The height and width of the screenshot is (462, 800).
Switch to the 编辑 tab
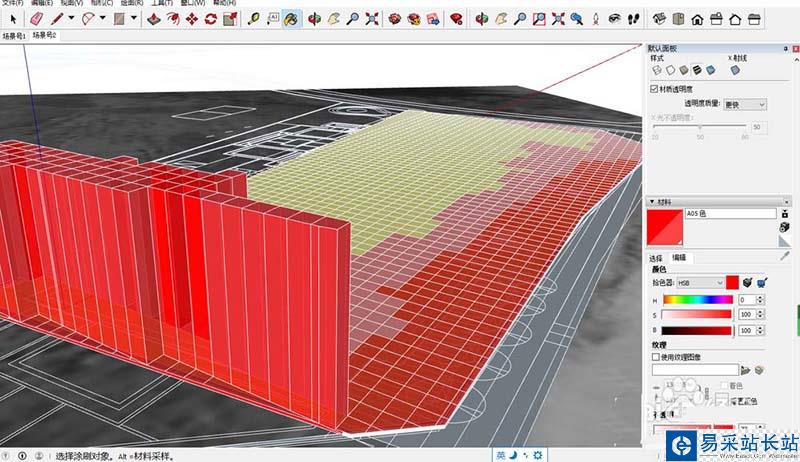pos(679,258)
